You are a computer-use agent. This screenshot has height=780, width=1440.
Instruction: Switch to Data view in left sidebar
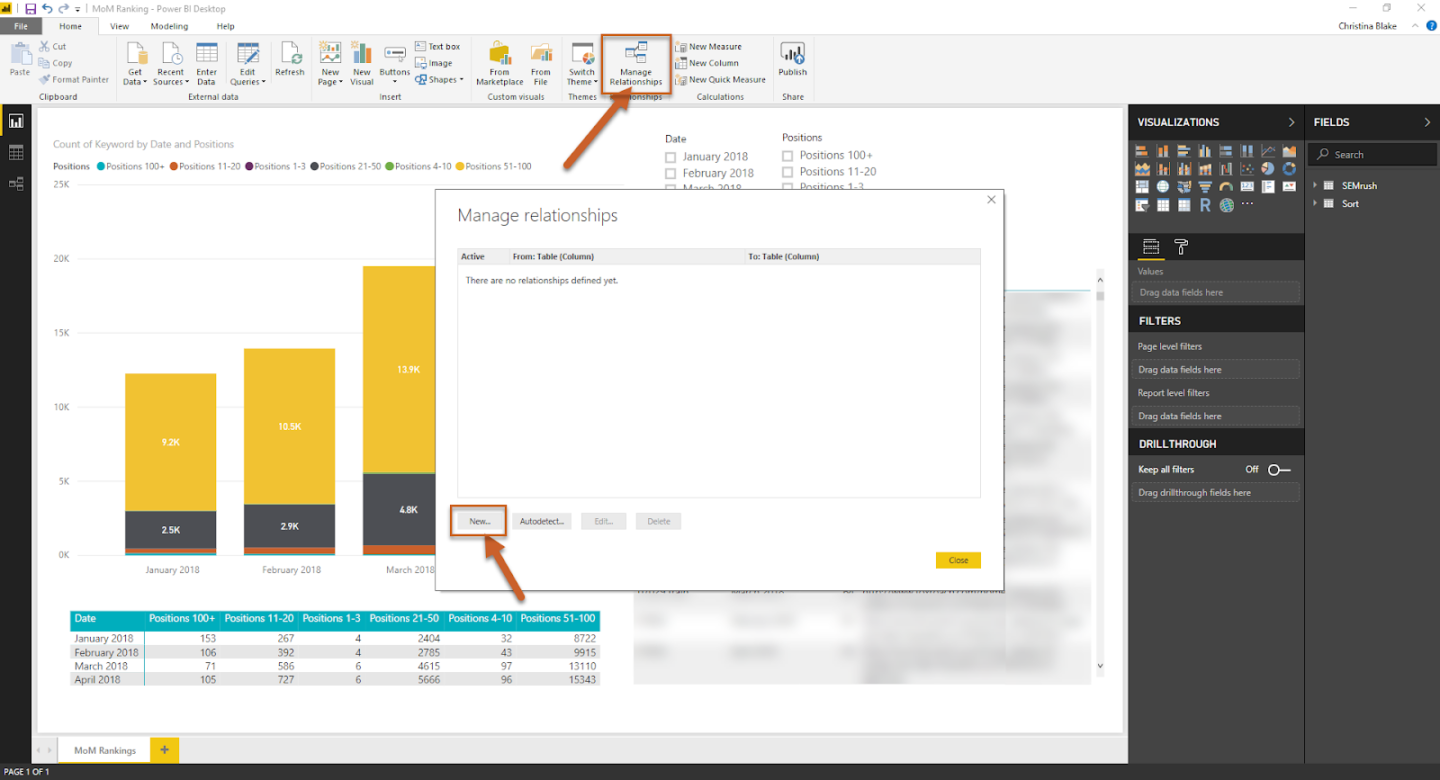coord(16,152)
